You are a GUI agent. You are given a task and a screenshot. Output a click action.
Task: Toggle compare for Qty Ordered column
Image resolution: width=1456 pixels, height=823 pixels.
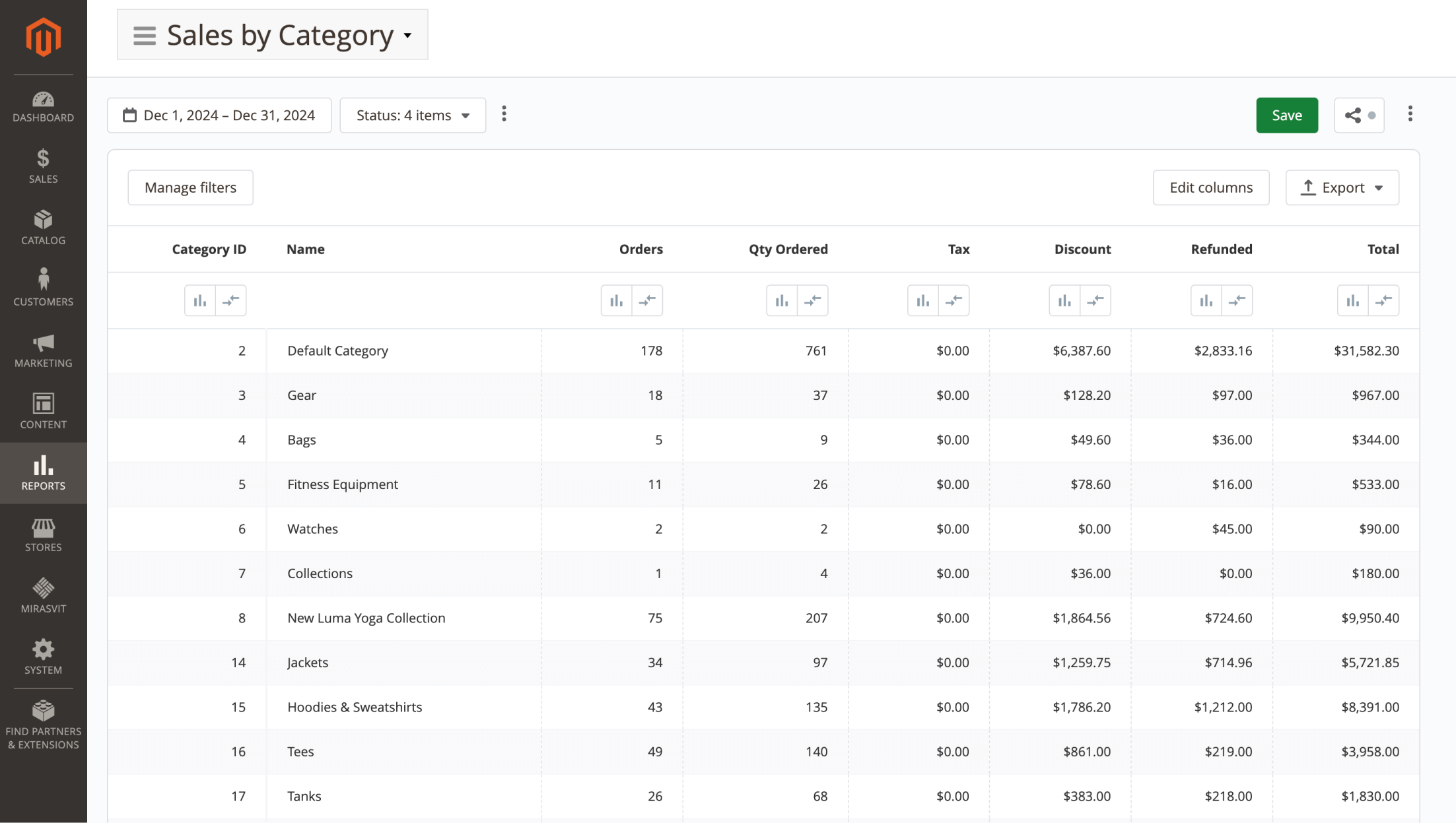tap(812, 300)
